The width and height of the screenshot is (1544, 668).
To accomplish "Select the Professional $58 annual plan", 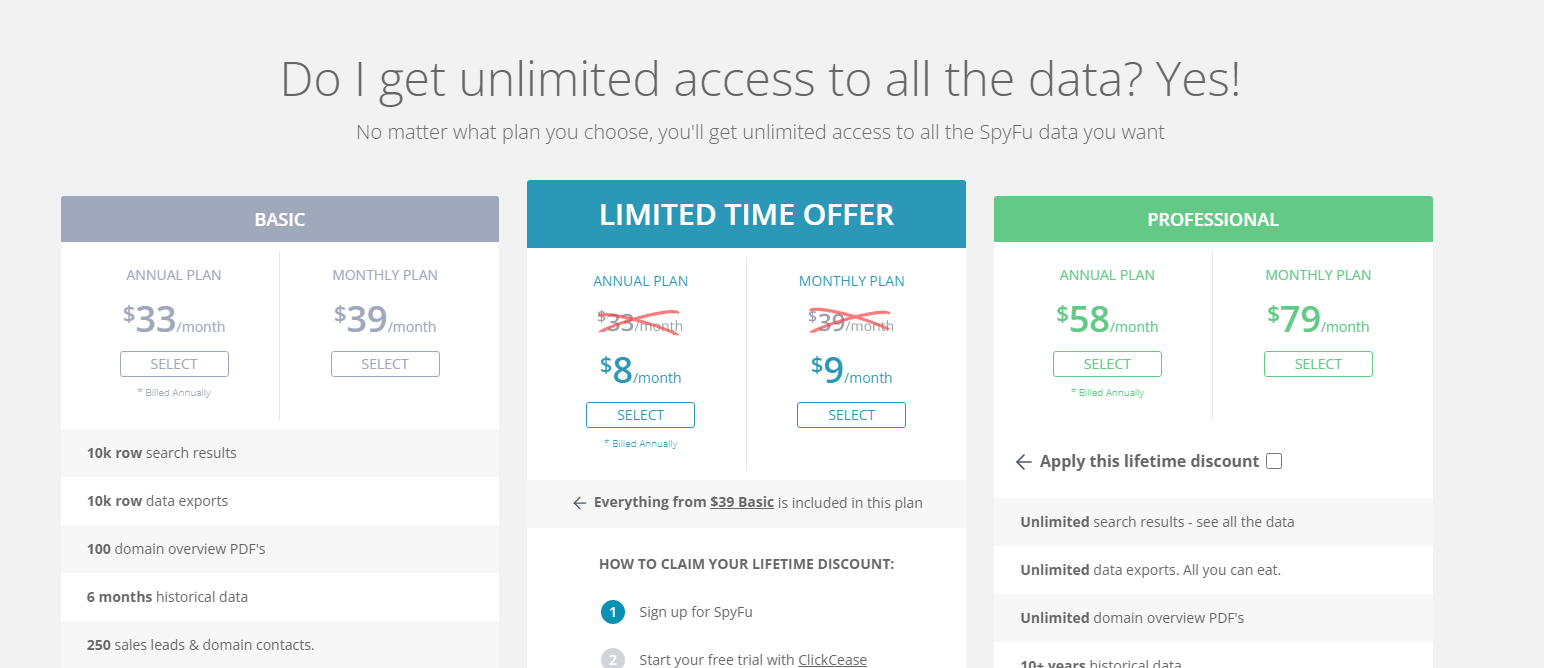I will pos(1107,364).
